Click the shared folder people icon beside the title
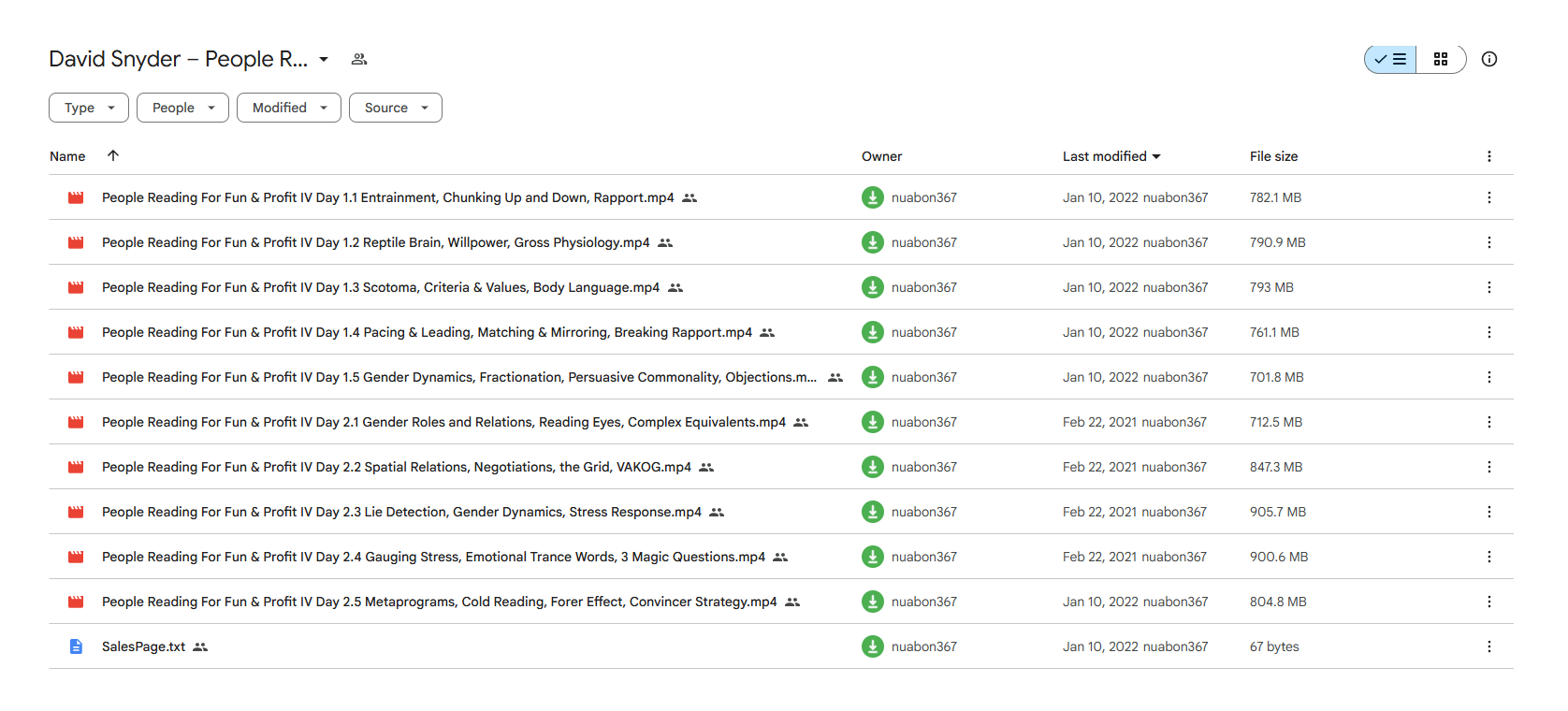Image resolution: width=1568 pixels, height=711 pixels. tap(359, 59)
